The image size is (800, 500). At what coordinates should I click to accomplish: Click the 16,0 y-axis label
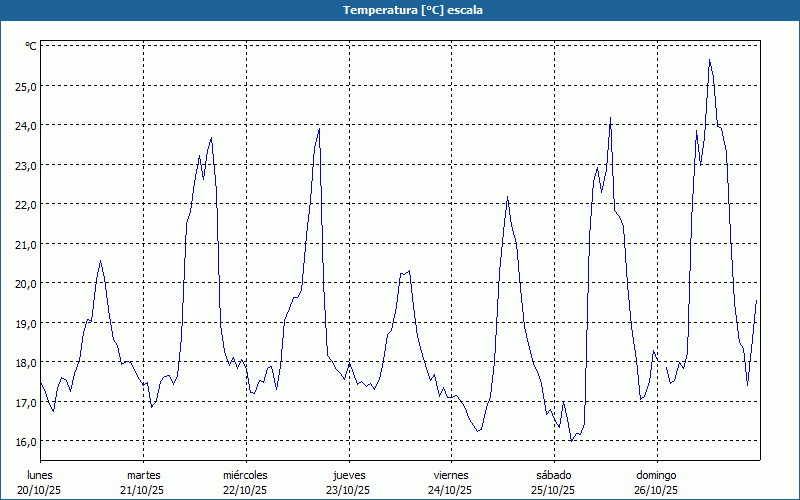25,441
